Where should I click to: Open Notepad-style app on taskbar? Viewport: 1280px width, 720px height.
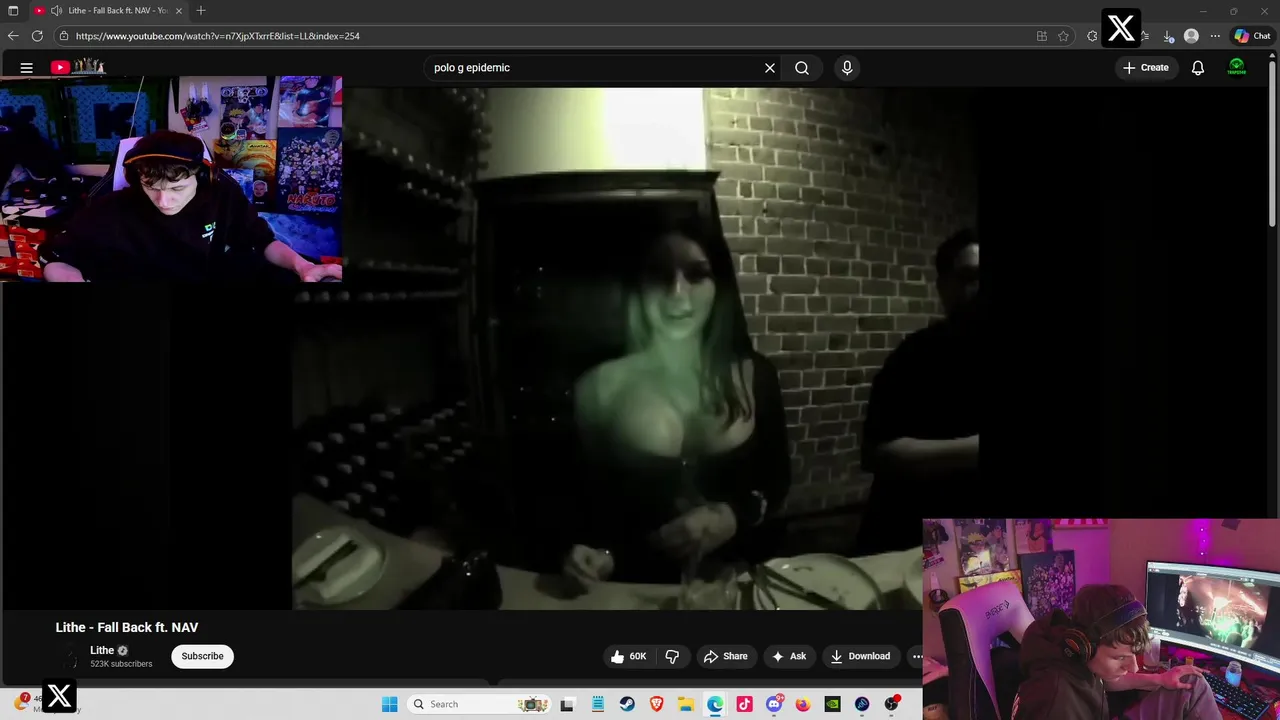[x=598, y=704]
